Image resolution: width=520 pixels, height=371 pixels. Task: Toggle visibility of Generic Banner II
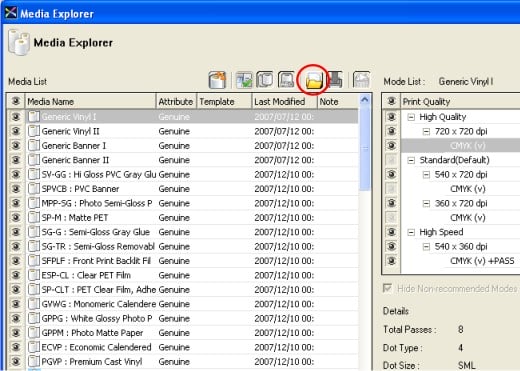pos(16,160)
